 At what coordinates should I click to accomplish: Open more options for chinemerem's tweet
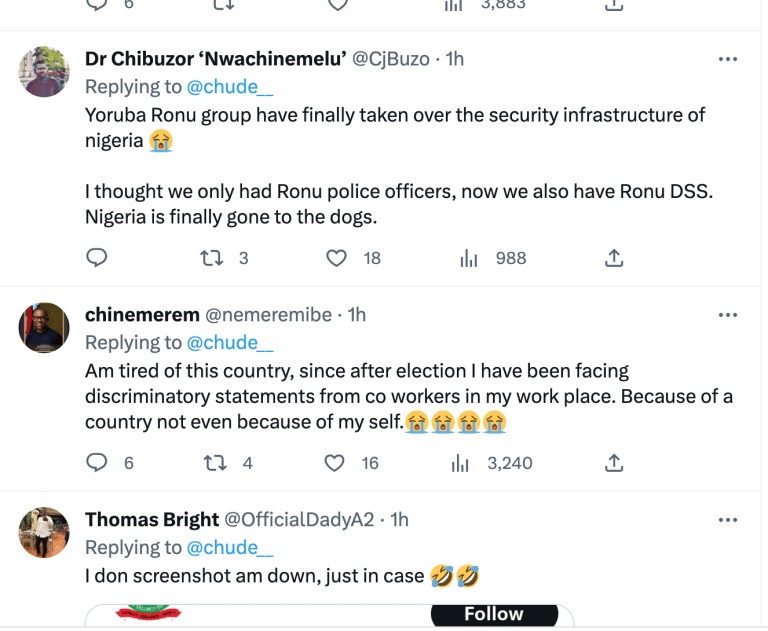point(728,315)
